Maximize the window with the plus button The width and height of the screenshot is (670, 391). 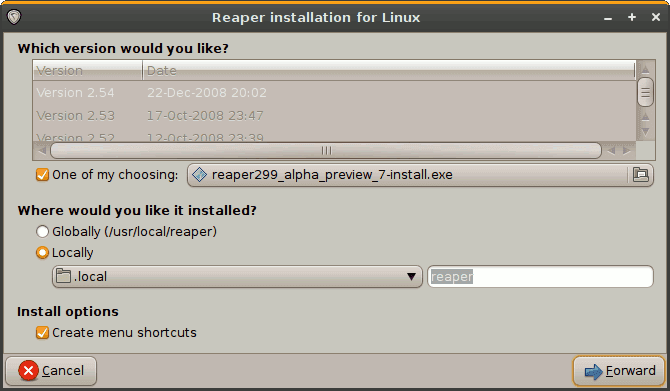point(632,17)
